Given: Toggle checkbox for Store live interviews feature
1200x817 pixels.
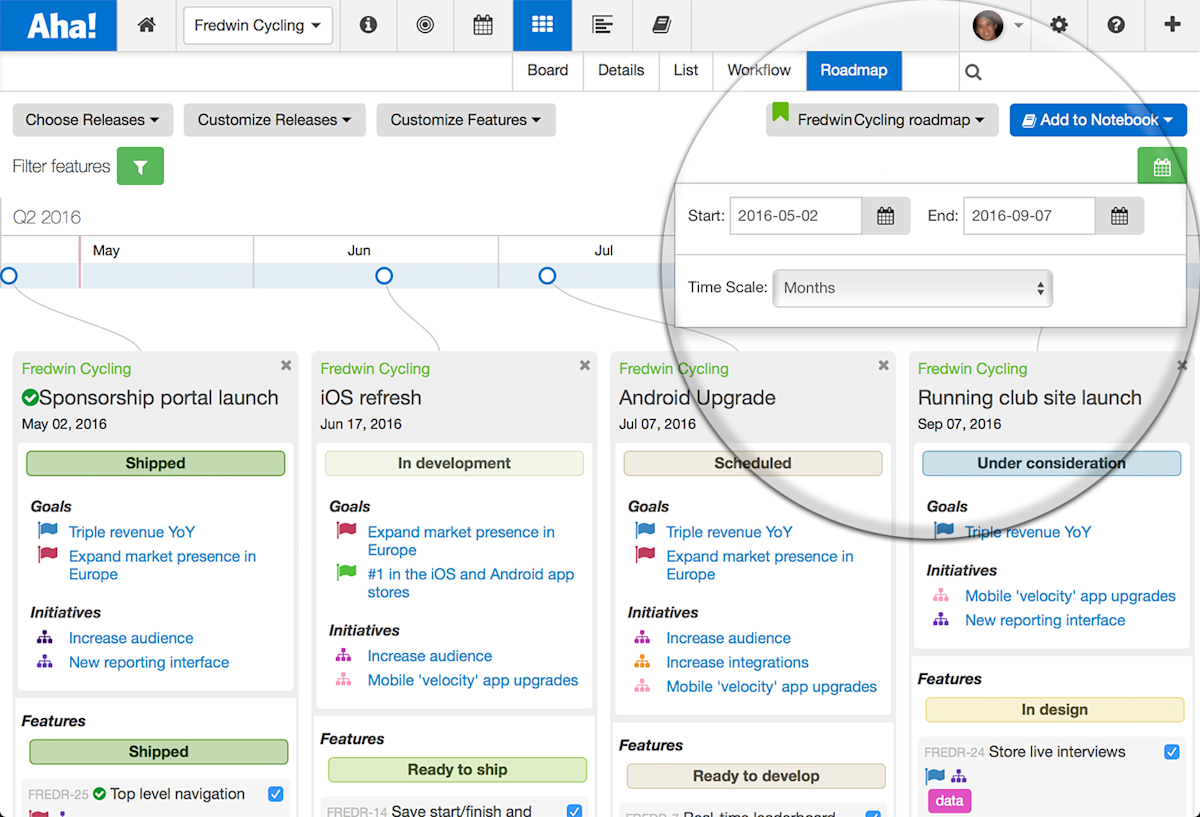Looking at the screenshot, I should 1172,752.
